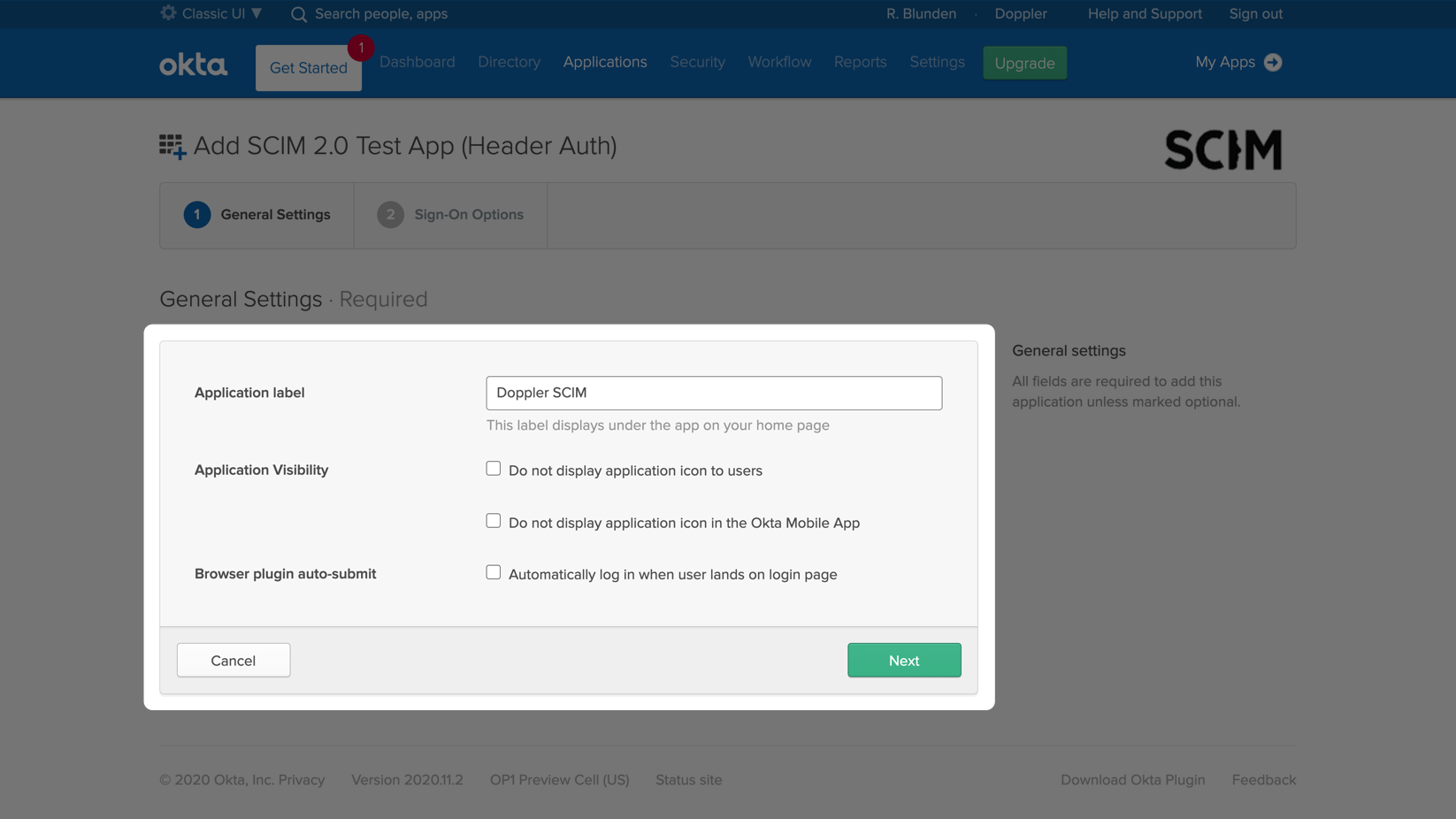The image size is (1456, 819).
Task: Click the Browser plugin auto-submit label
Action: [x=285, y=574]
